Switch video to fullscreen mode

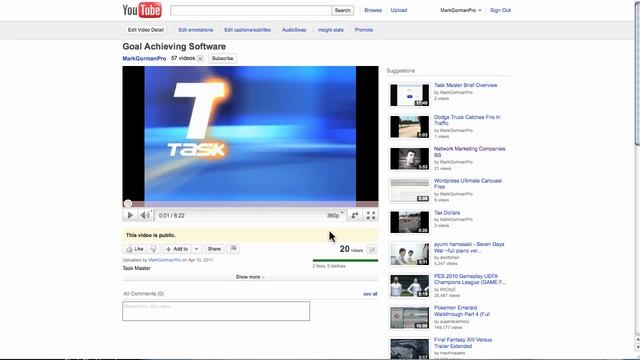click(x=371, y=215)
